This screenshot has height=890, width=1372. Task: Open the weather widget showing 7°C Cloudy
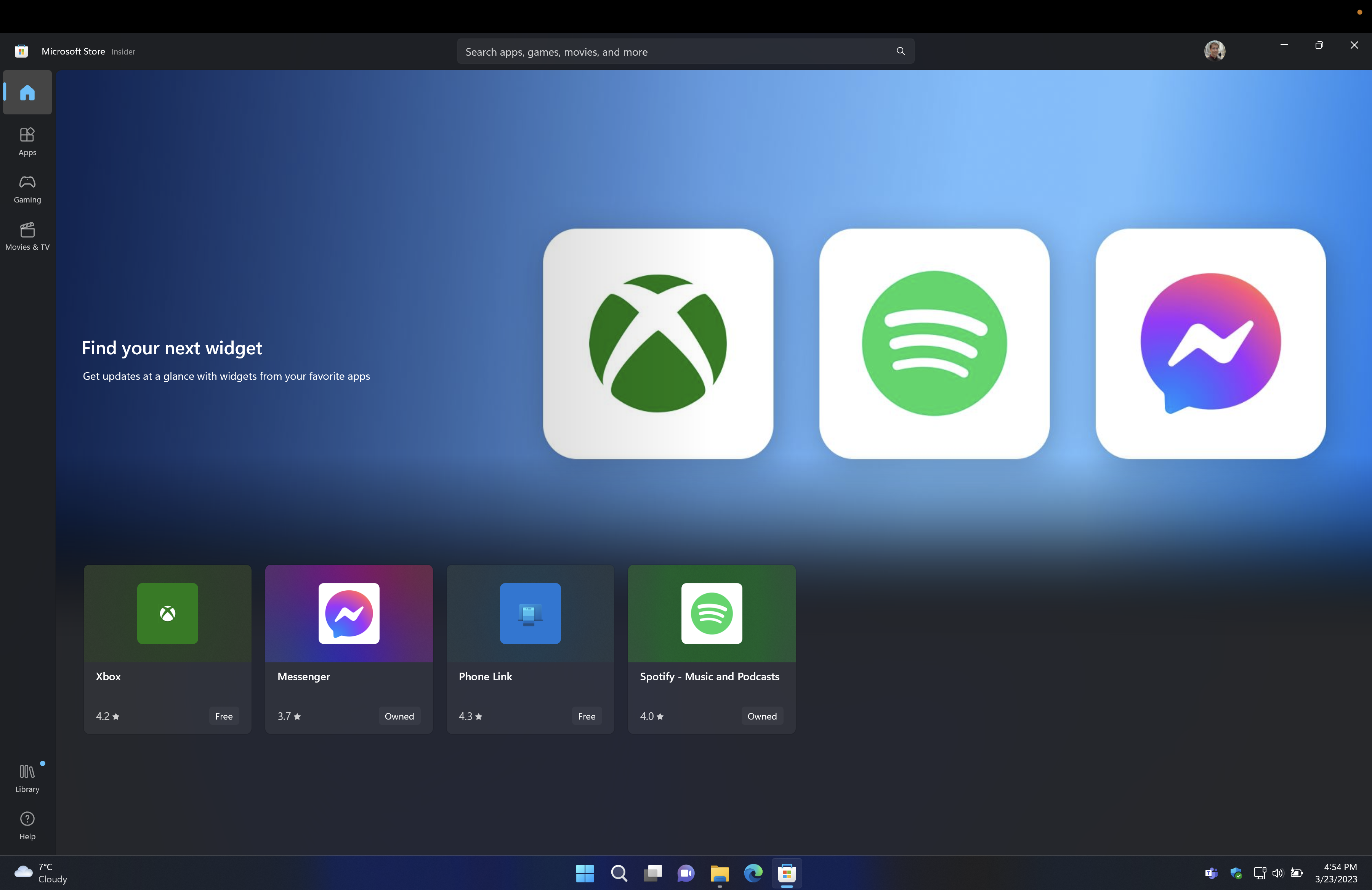coord(40,873)
